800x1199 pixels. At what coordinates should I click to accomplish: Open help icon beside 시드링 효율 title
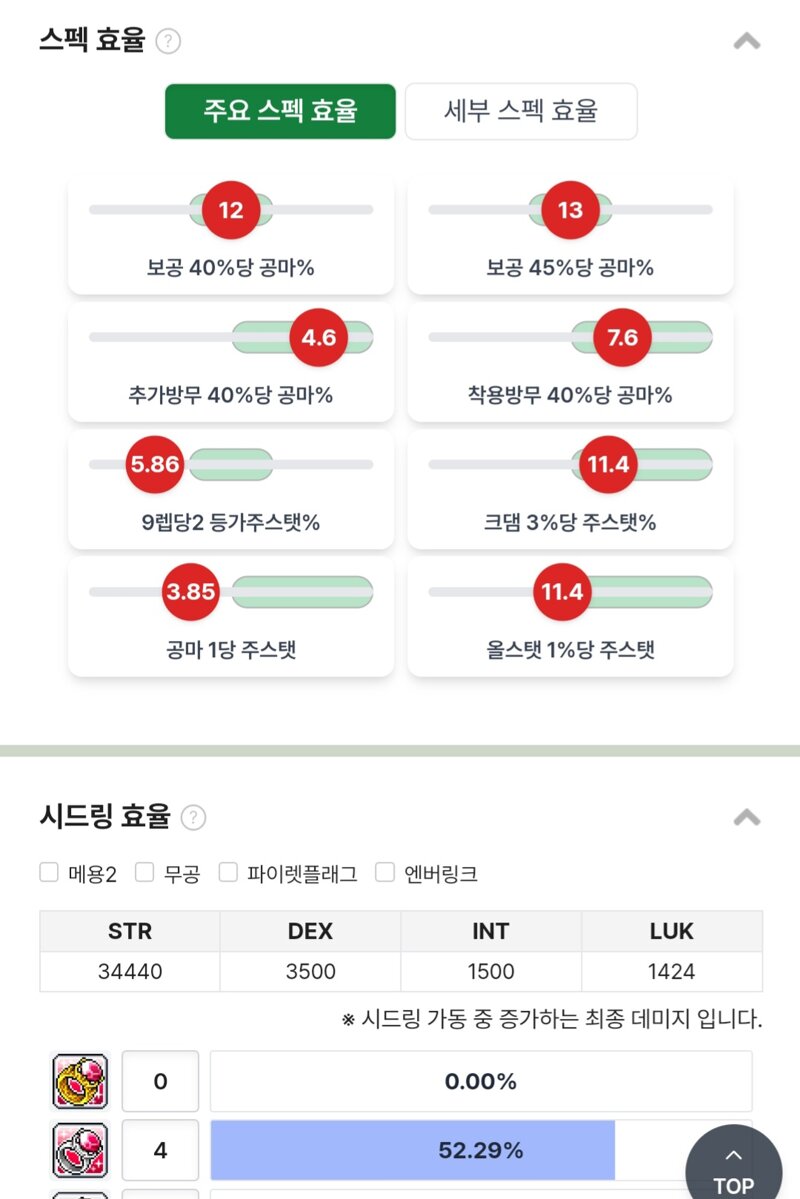[x=193, y=817]
